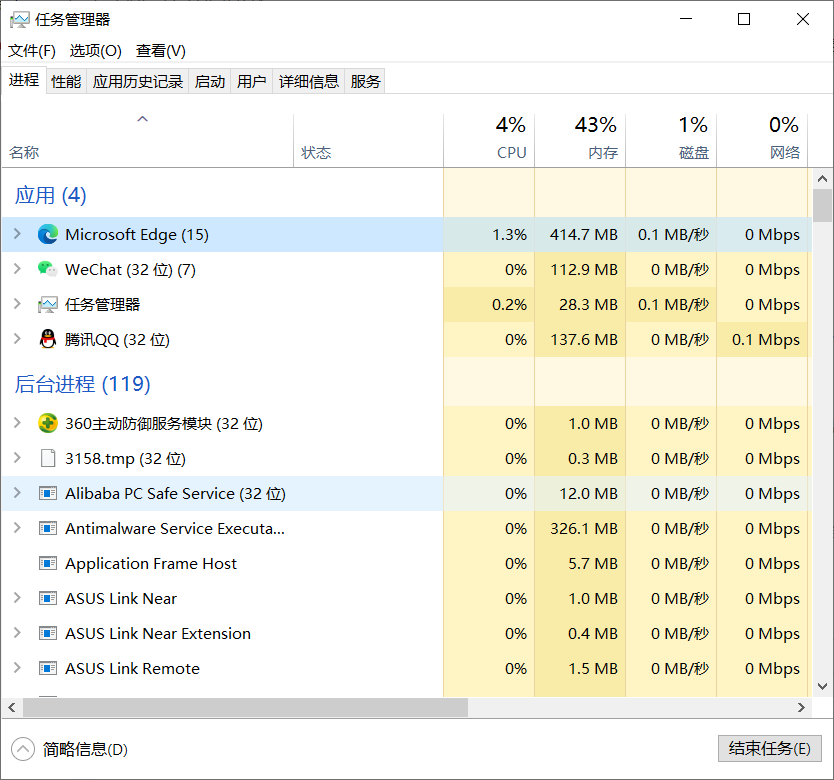The width and height of the screenshot is (834, 780).
Task: Click the Alibaba PC Safe Service icon
Action: pos(48,494)
